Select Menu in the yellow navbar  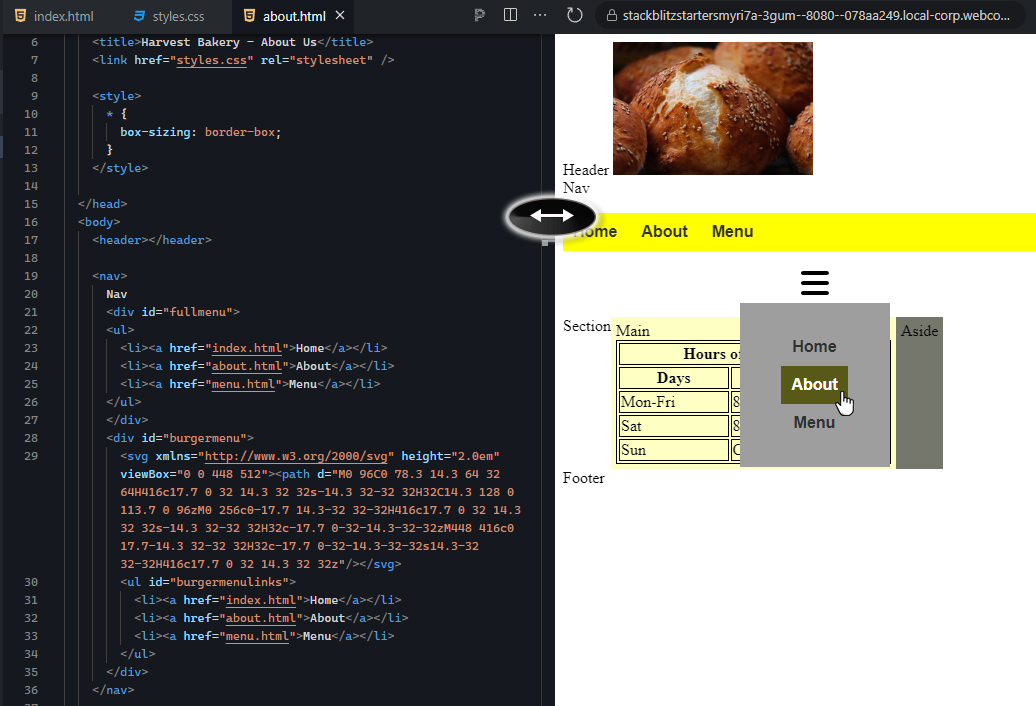pyautogui.click(x=732, y=231)
